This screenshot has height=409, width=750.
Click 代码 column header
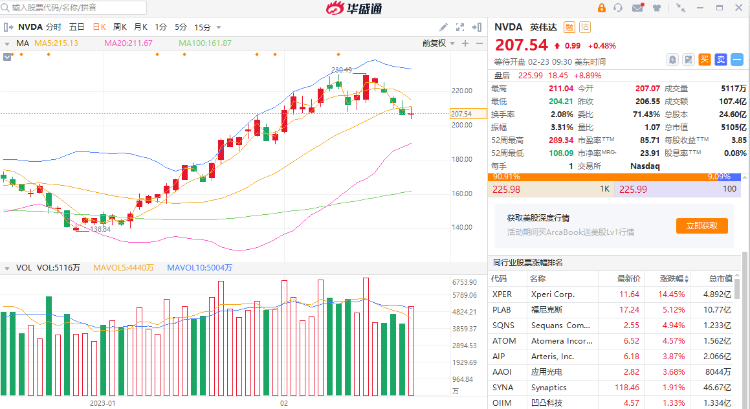point(499,278)
